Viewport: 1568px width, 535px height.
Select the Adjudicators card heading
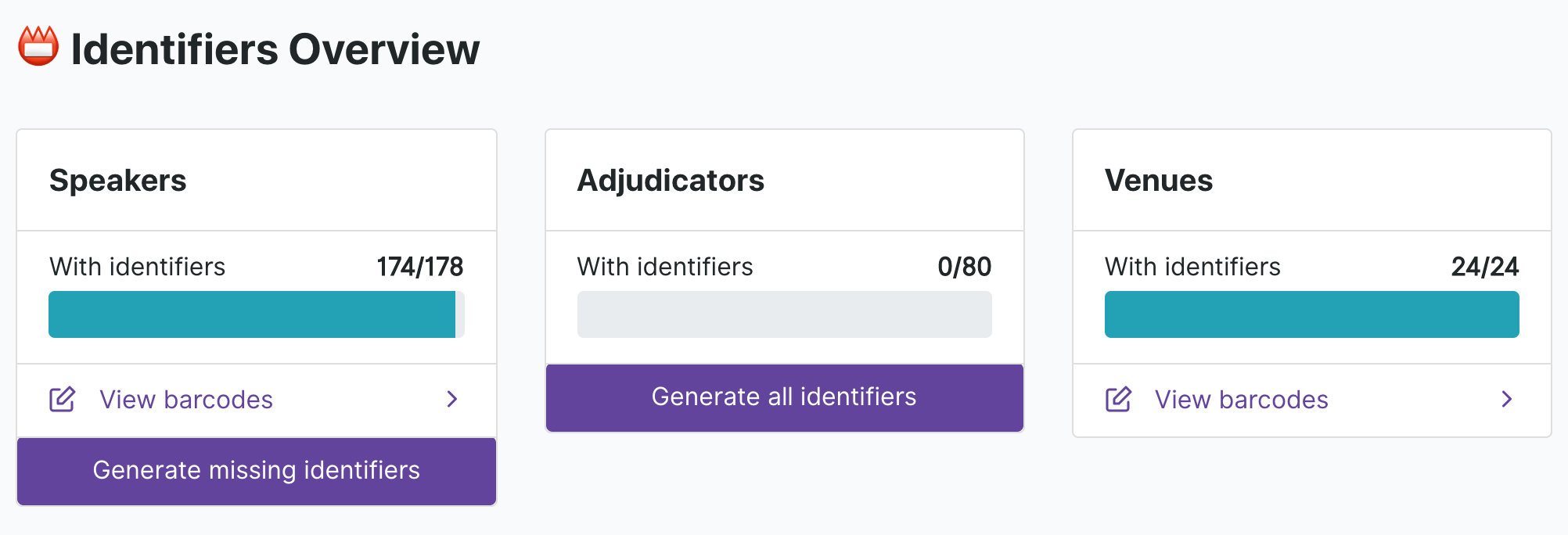(671, 181)
